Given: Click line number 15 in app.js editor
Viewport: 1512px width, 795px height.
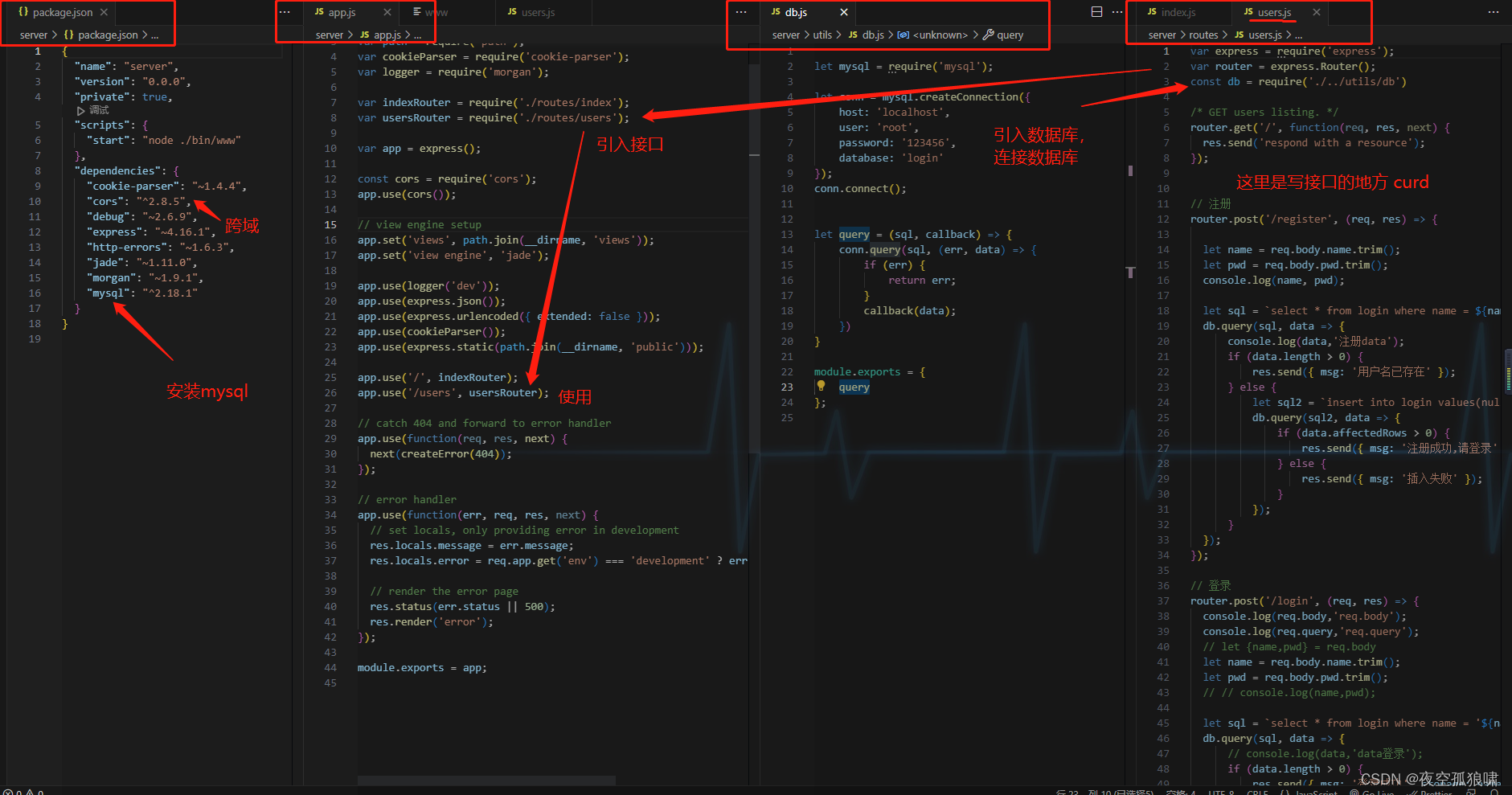Looking at the screenshot, I should pos(330,224).
